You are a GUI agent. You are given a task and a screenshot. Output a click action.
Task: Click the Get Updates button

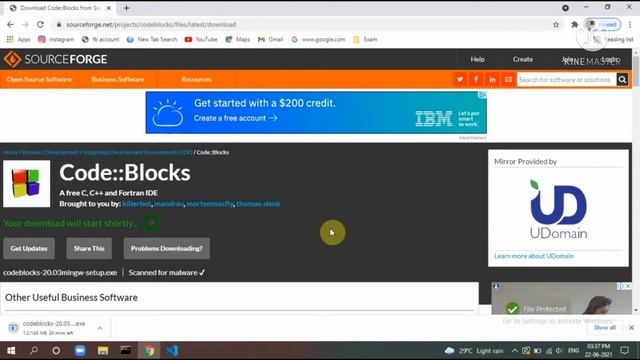click(29, 248)
